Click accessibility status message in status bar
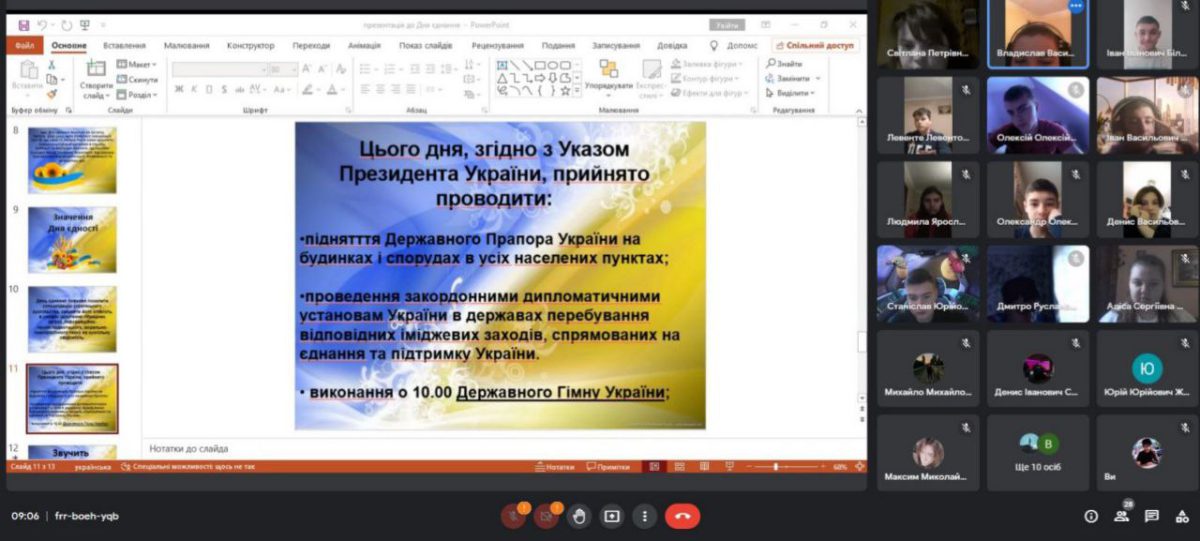This screenshot has width=1200, height=541. pyautogui.click(x=187, y=467)
